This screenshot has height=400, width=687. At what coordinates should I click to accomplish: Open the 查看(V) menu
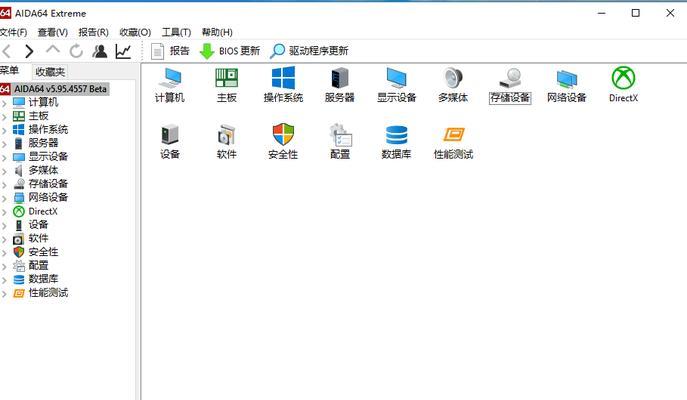pyautogui.click(x=53, y=32)
